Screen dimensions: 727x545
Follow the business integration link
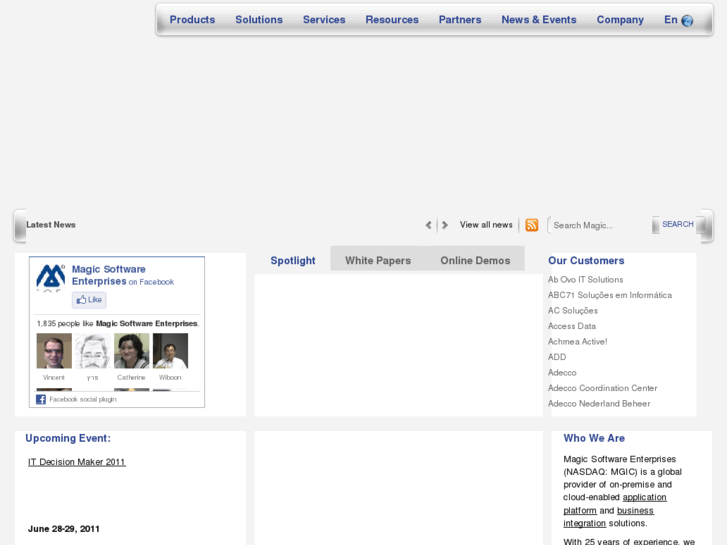[x=635, y=510]
